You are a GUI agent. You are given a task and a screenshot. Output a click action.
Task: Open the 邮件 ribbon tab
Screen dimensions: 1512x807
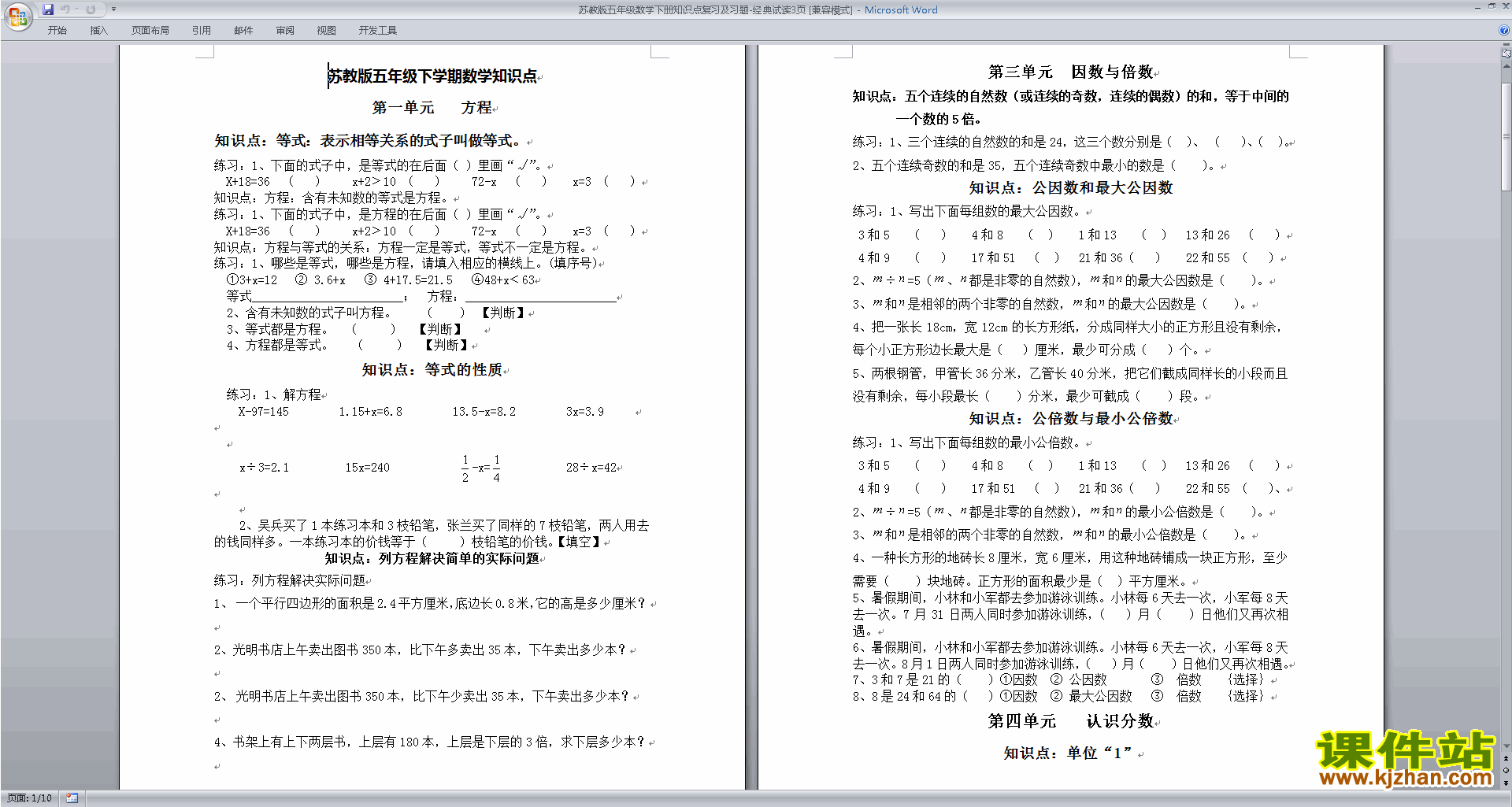(243, 30)
